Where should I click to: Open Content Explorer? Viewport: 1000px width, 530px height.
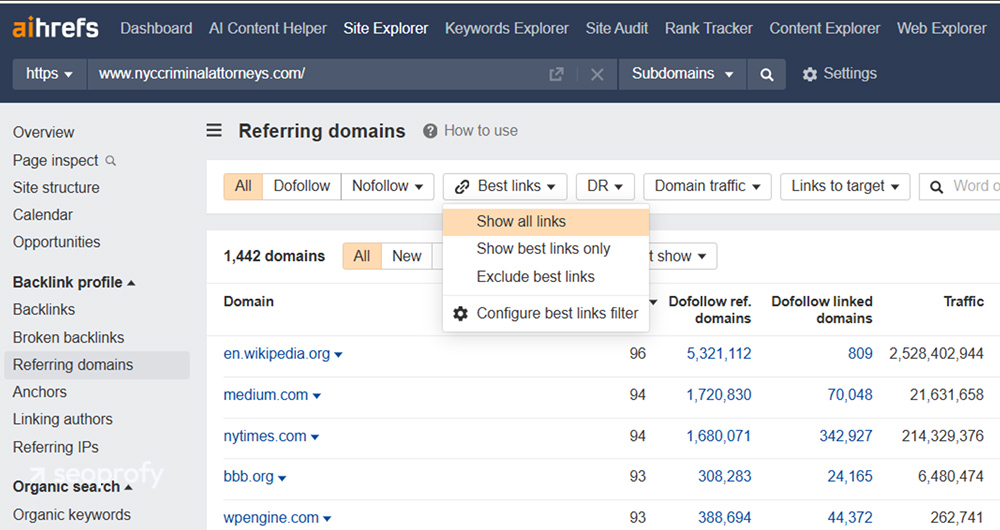[x=825, y=28]
